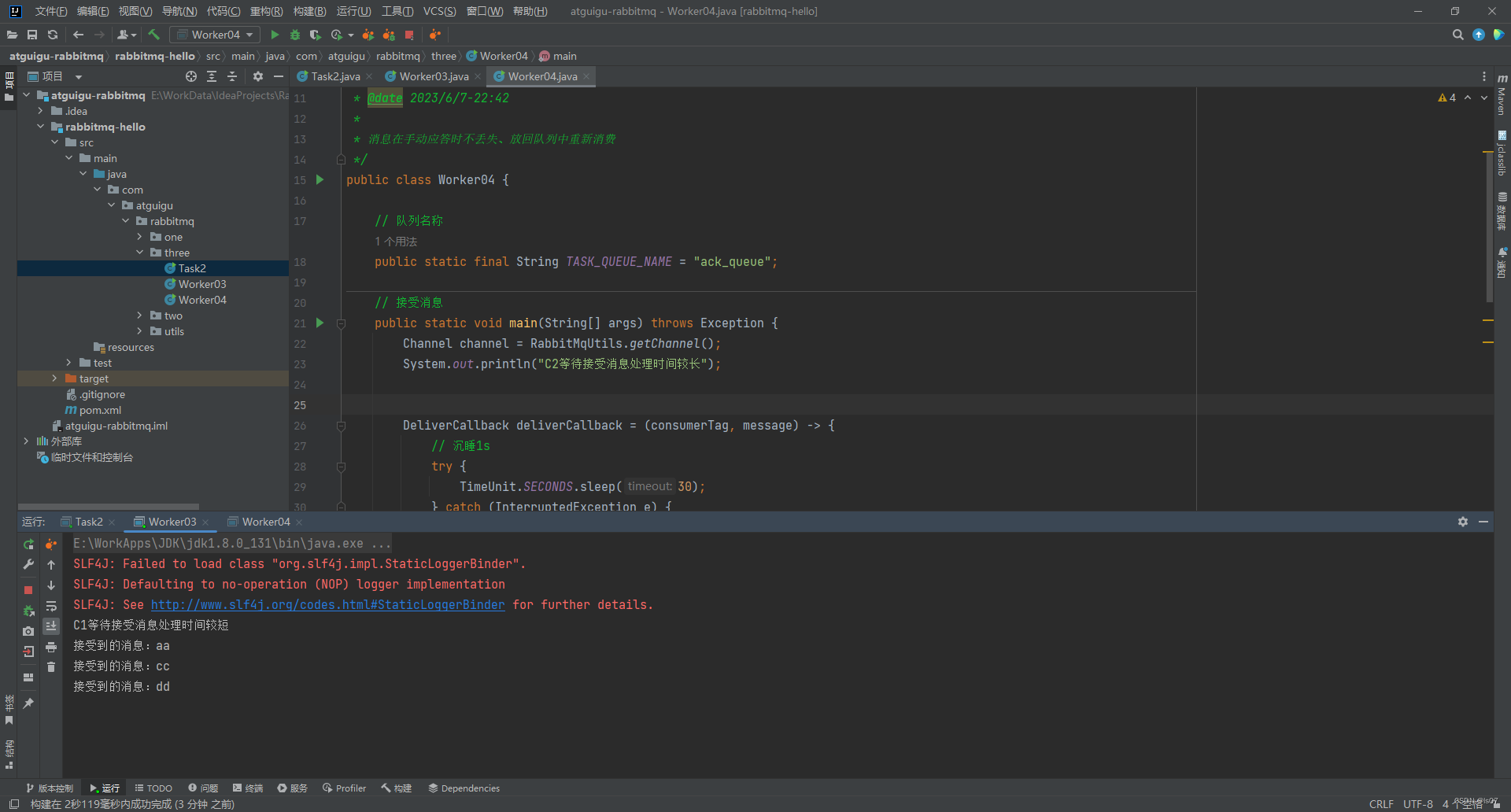
Task: Switch to the Worker03.java editor tab
Action: click(x=433, y=76)
